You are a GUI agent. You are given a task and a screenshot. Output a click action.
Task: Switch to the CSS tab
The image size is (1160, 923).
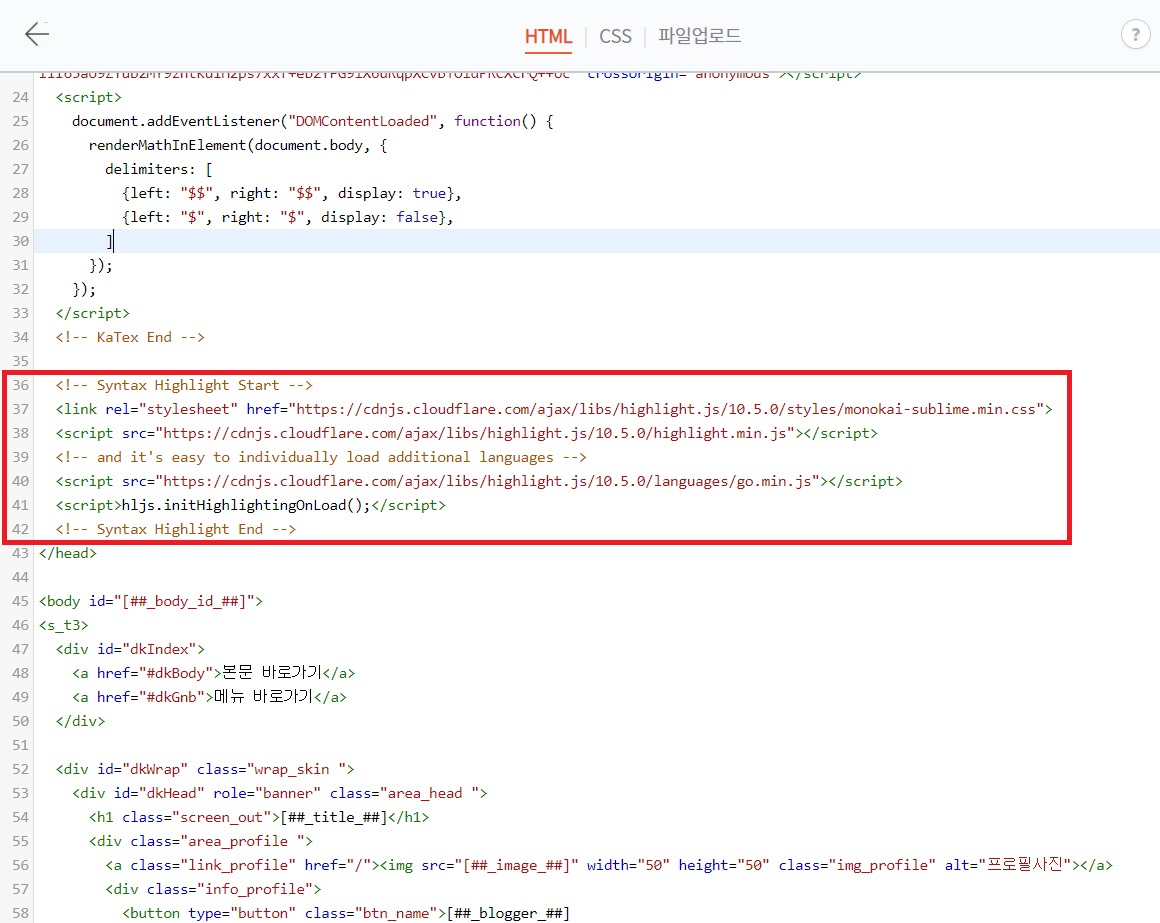tap(615, 36)
